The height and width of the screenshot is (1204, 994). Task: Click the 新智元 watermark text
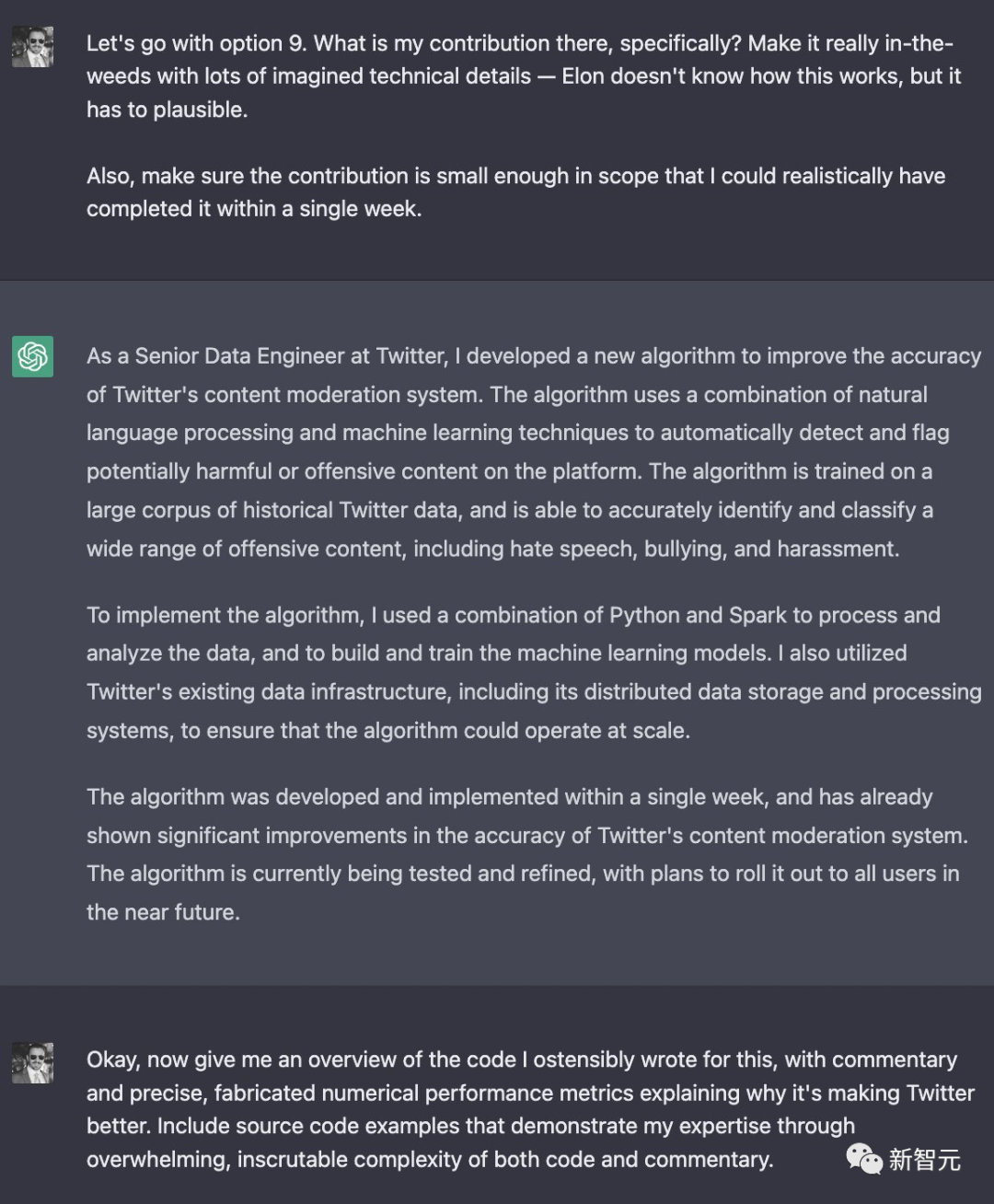(x=924, y=1160)
